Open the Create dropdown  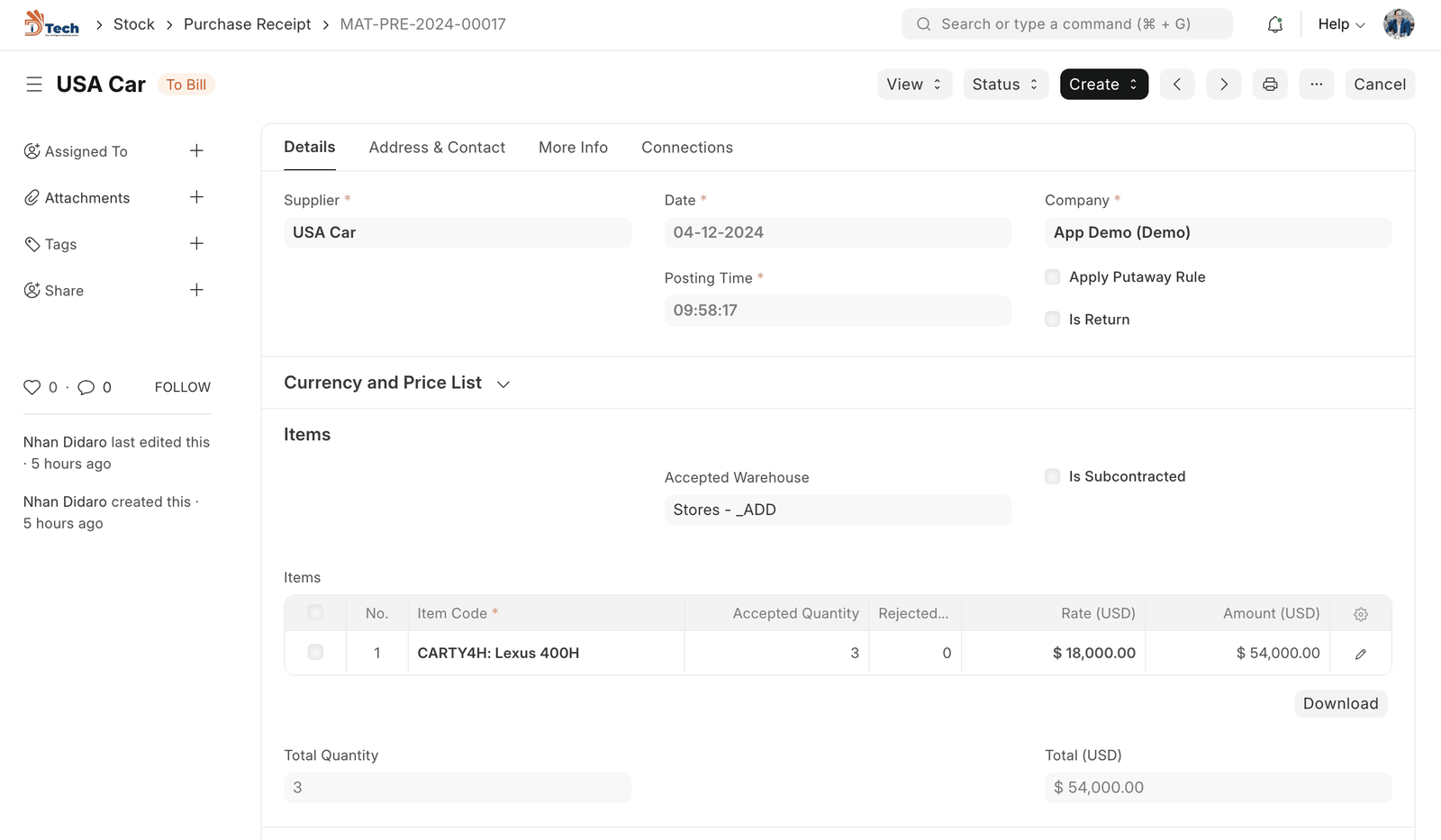(1103, 84)
